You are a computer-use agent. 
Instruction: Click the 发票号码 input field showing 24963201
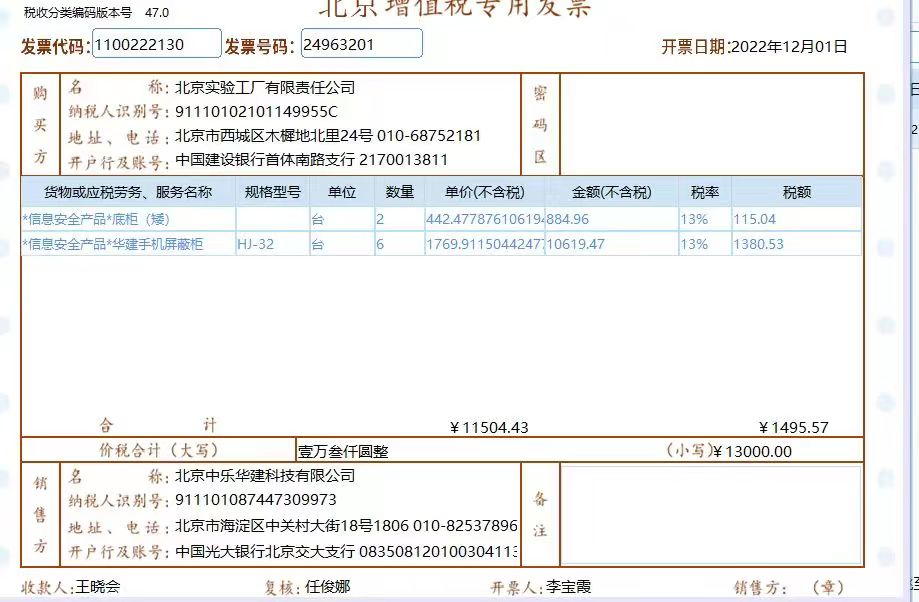[x=360, y=43]
